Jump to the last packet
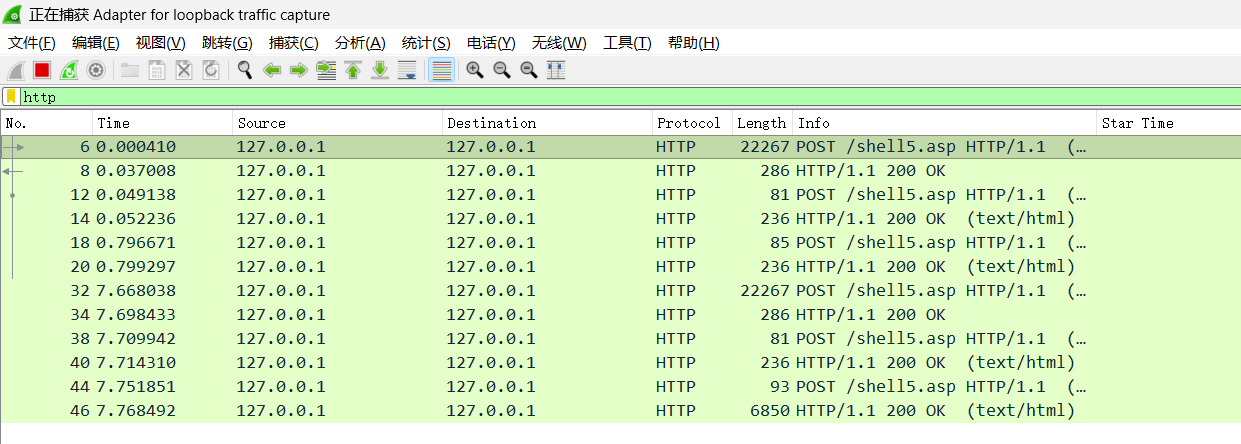1241x444 pixels. (380, 70)
